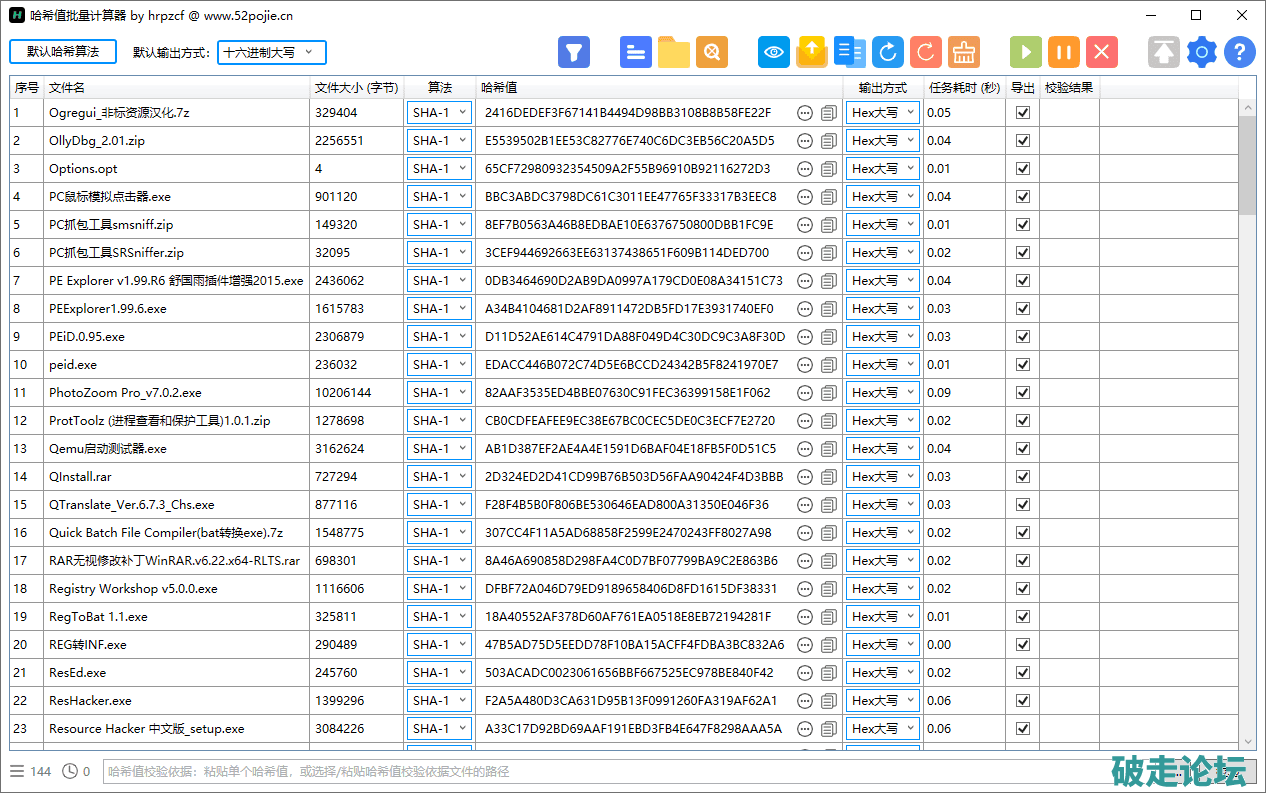Click the blue eye icon in the toolbar
This screenshot has width=1266, height=793.
(x=773, y=52)
